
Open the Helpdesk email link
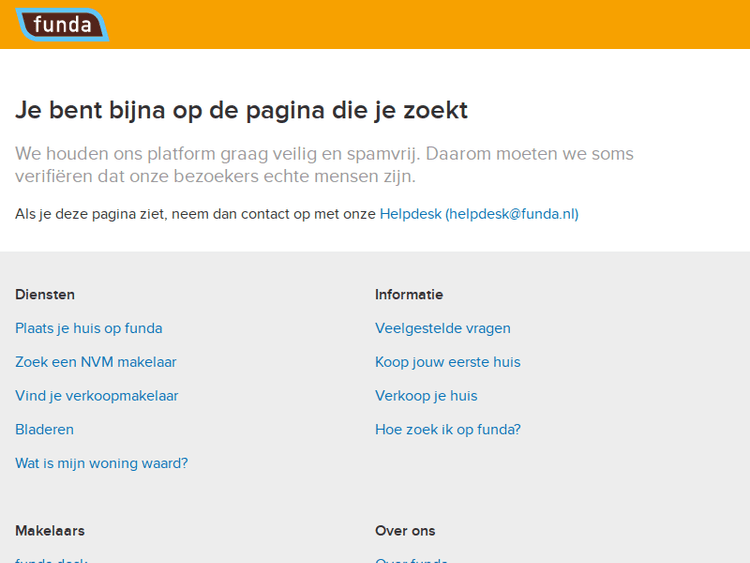(x=478, y=214)
